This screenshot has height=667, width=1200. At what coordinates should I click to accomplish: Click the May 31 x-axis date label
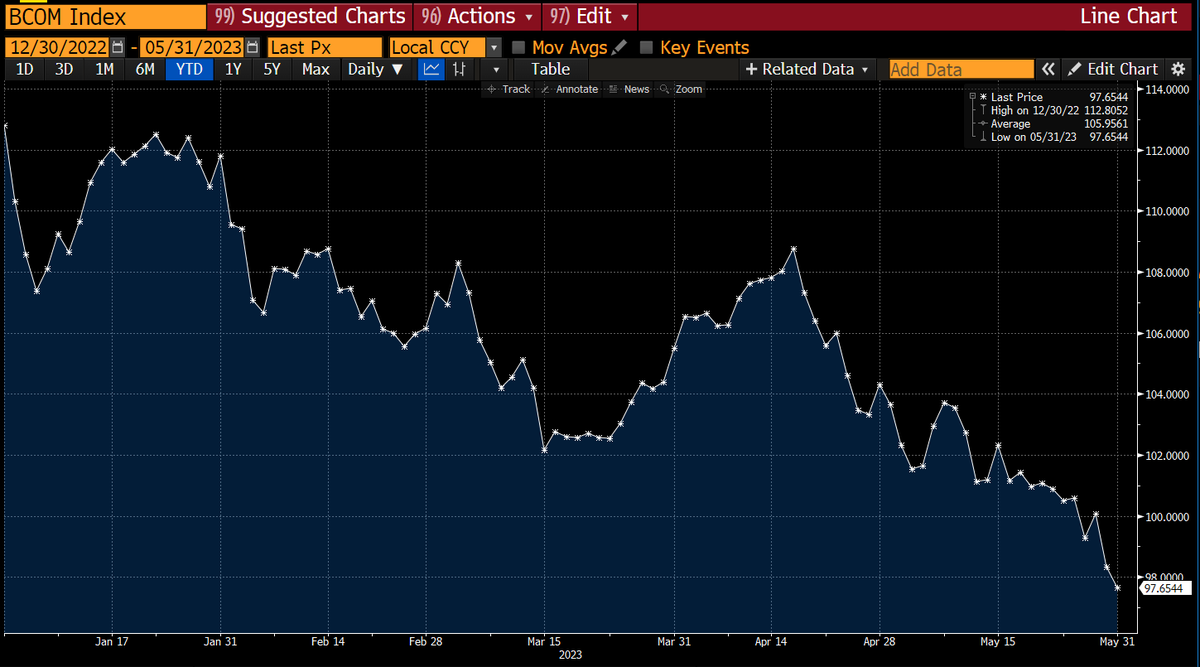click(1117, 641)
